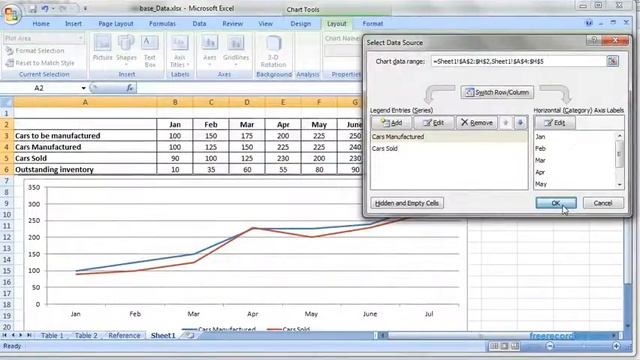Select row 3 header
Image resolution: width=640 pixels, height=360 pixels.
point(7,136)
